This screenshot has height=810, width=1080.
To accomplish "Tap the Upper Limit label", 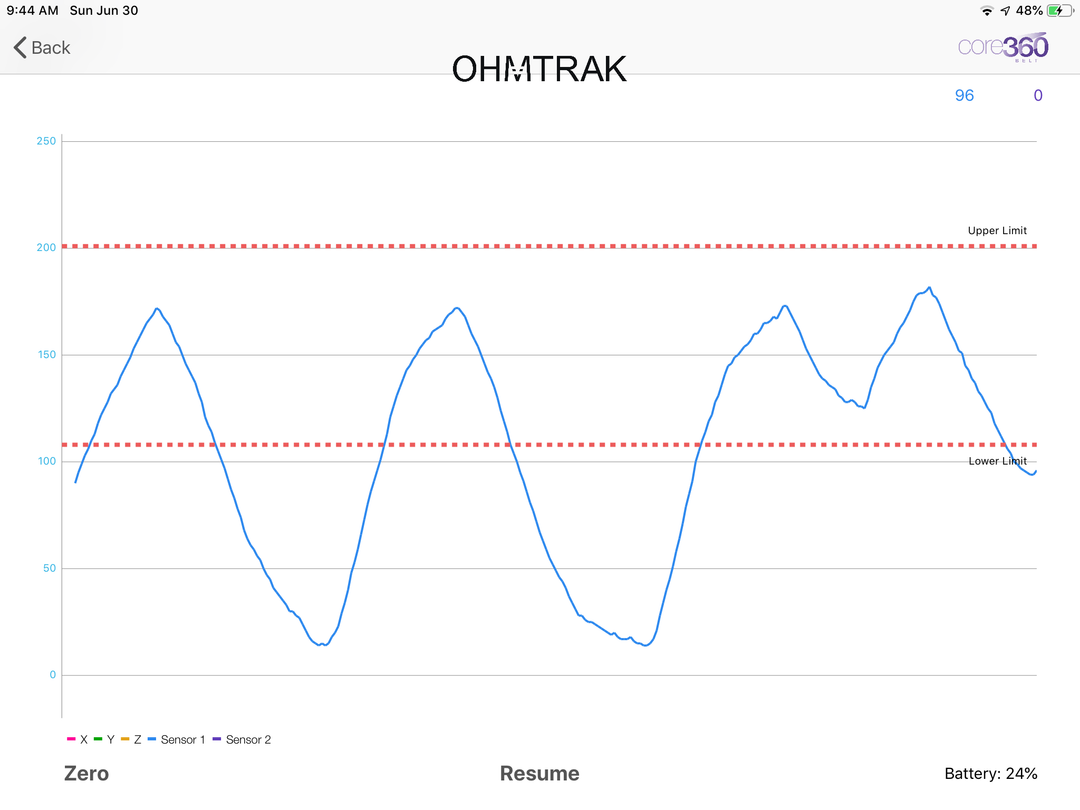I will pyautogui.click(x=997, y=231).
